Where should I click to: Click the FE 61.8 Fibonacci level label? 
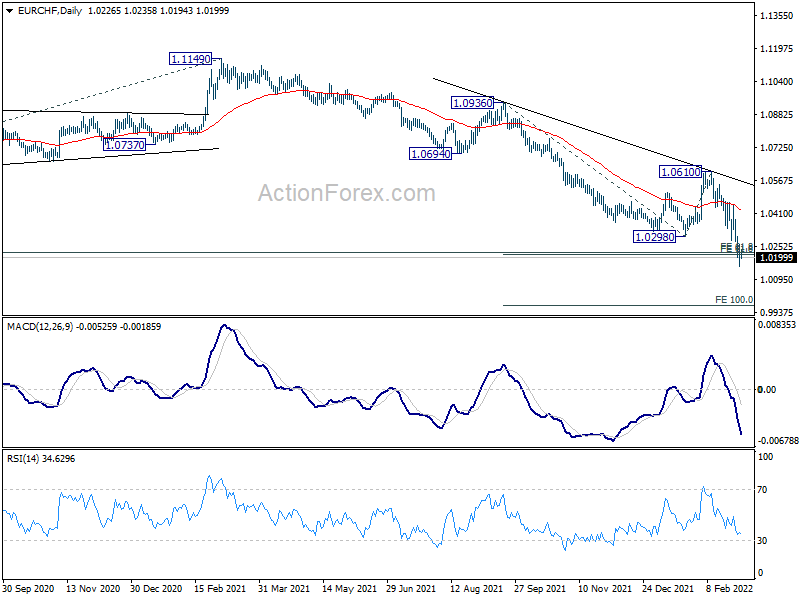click(736, 247)
